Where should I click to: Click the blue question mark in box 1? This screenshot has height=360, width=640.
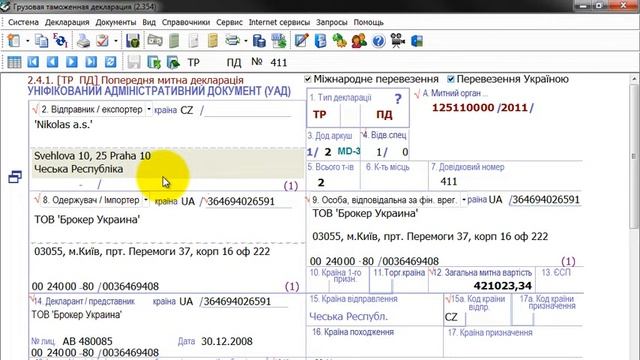click(x=398, y=98)
